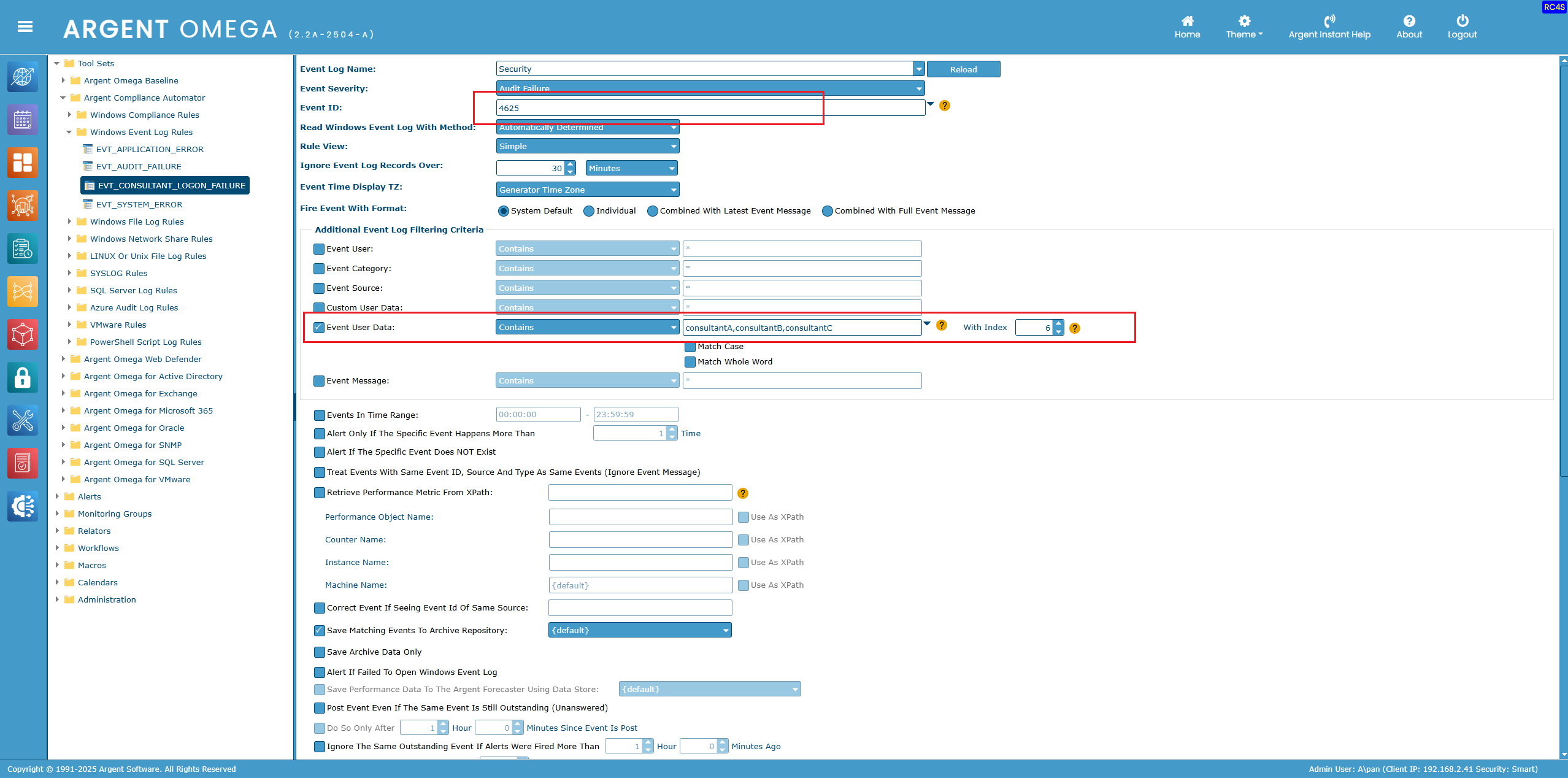Open the Event Severity dropdown

coord(918,89)
